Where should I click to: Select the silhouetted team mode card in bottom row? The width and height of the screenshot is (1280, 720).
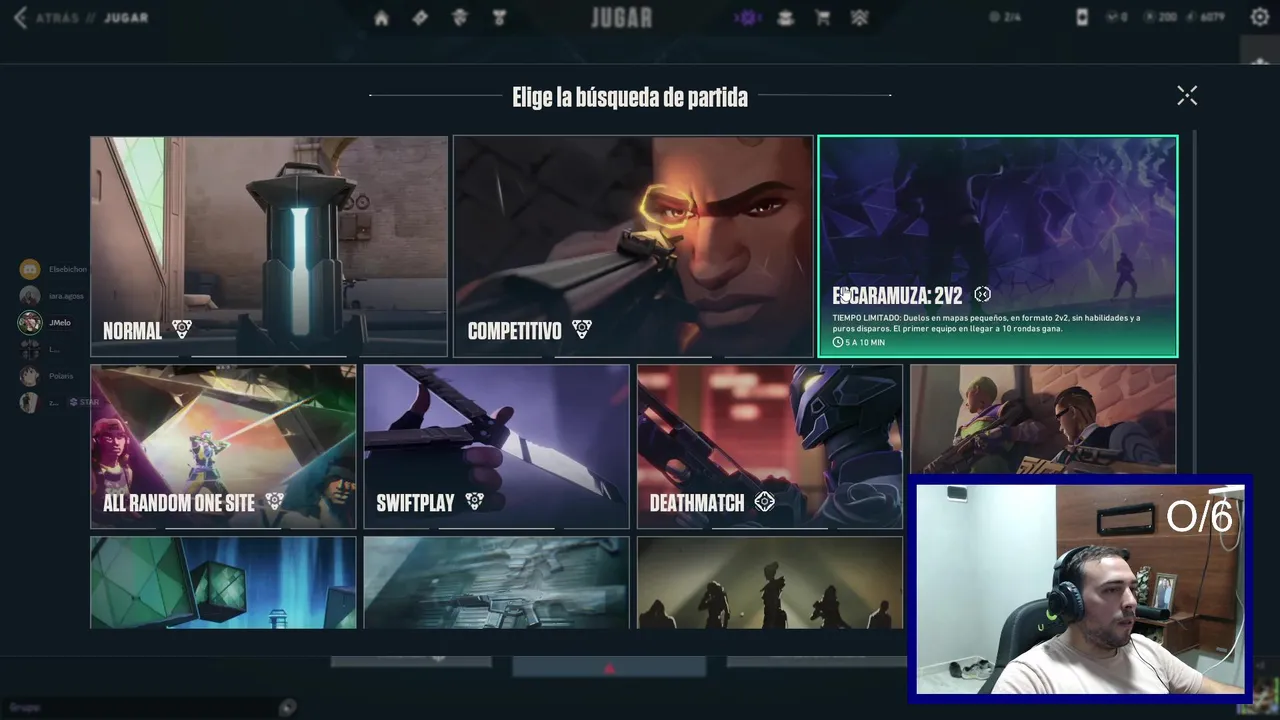770,583
